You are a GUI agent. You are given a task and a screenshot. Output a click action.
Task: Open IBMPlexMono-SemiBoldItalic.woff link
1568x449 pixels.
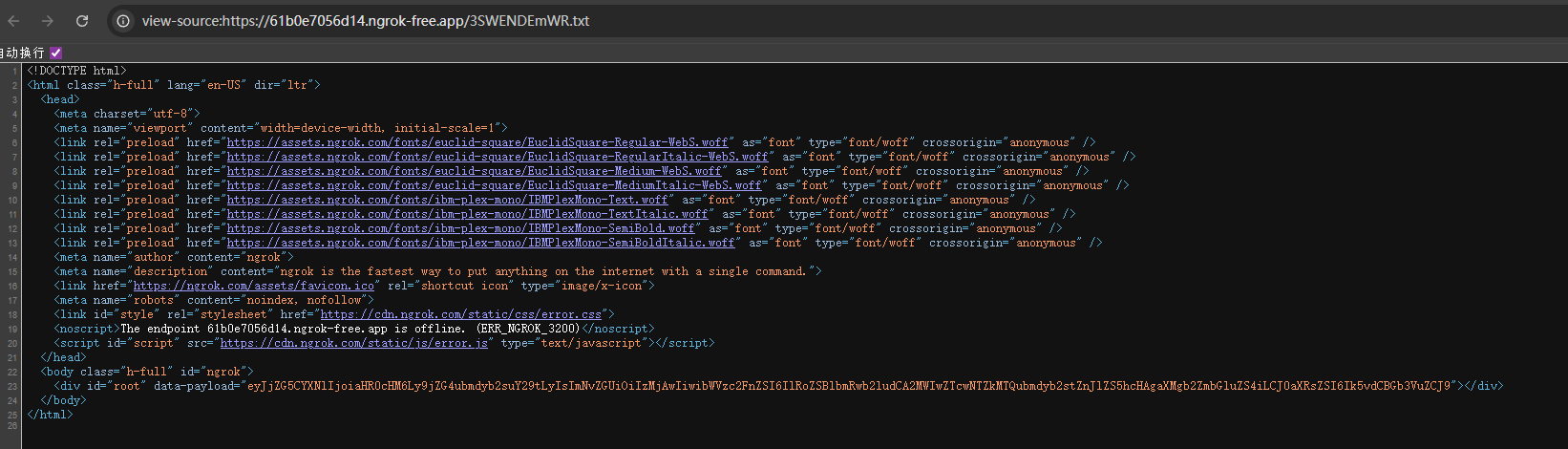pos(481,243)
